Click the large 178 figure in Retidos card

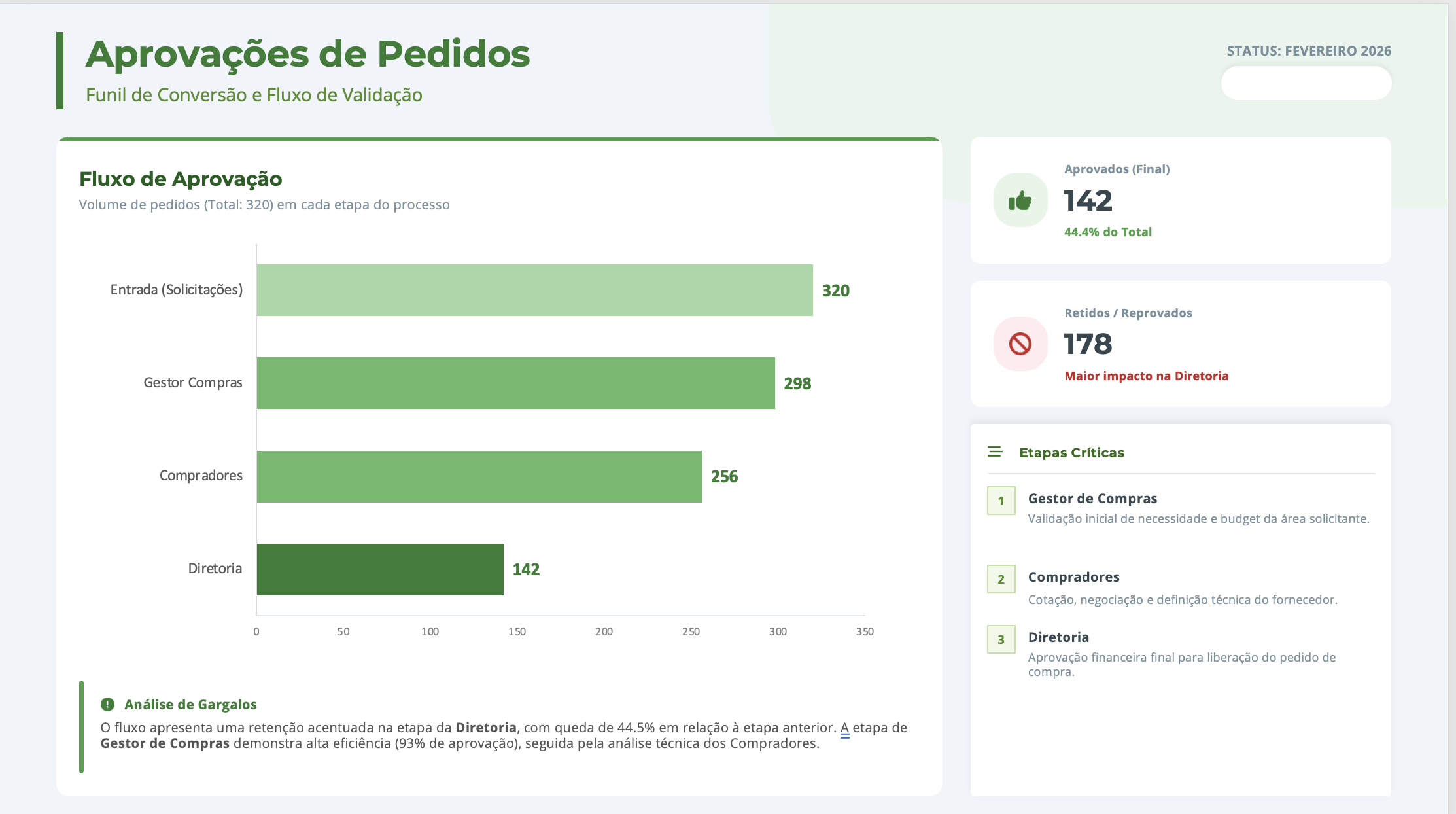coord(1088,344)
